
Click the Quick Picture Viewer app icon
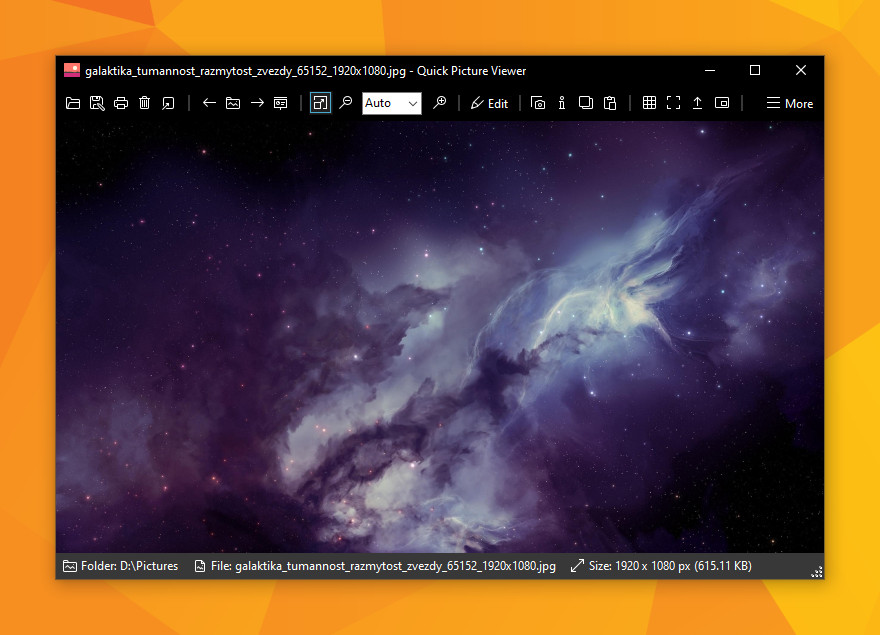pos(72,71)
